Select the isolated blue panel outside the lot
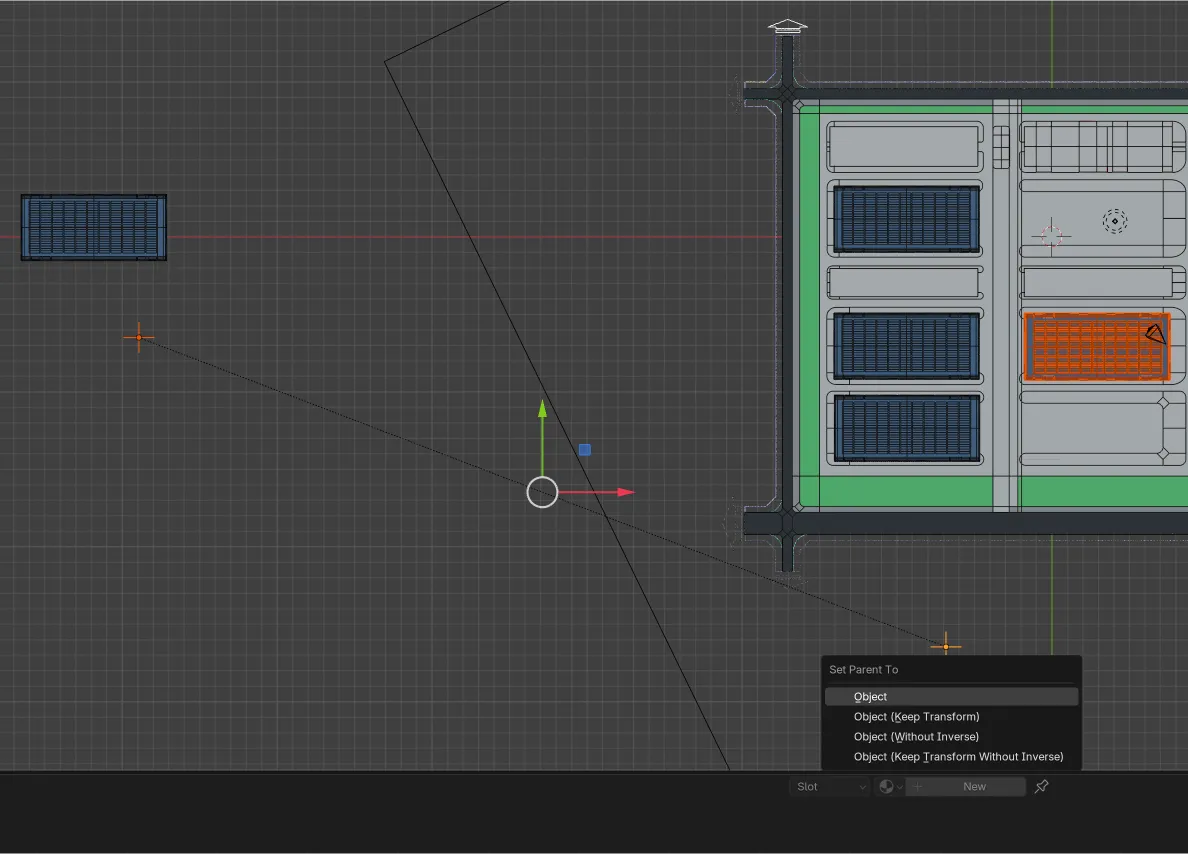 [x=94, y=228]
